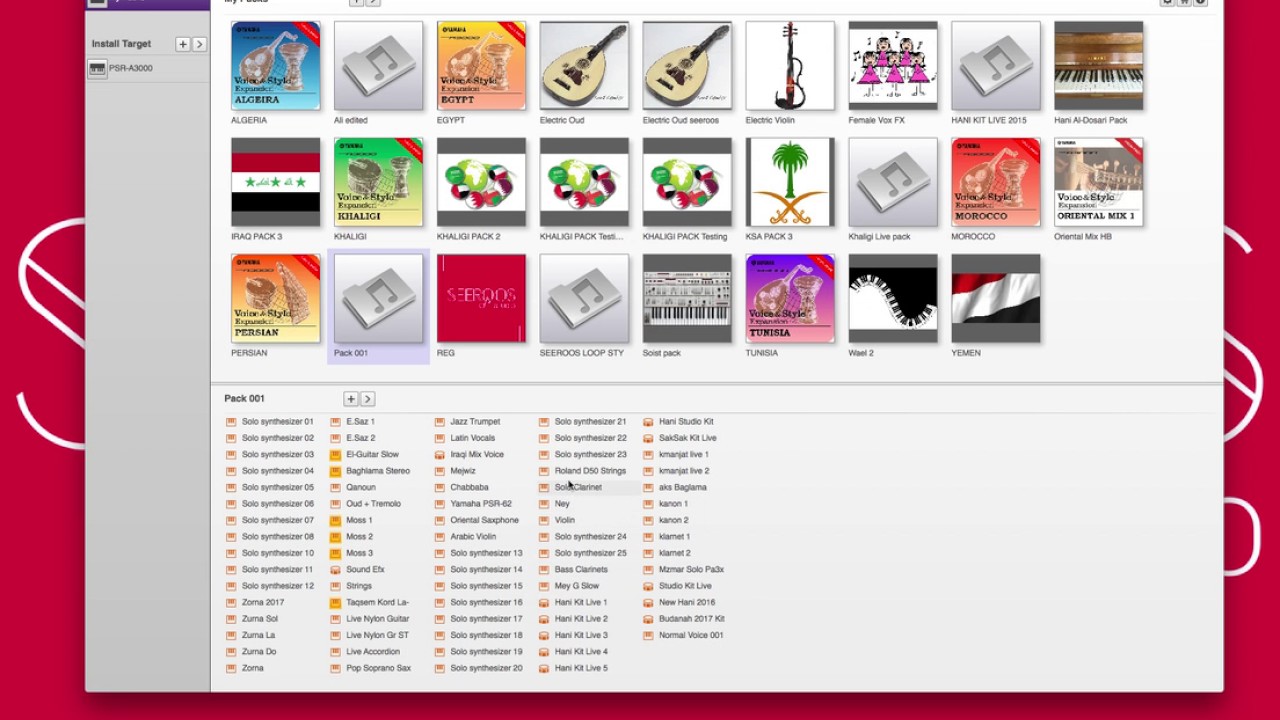Click the yellow icon beside El-Guitar Slow
Viewport: 1280px width, 720px height.
[x=335, y=455]
